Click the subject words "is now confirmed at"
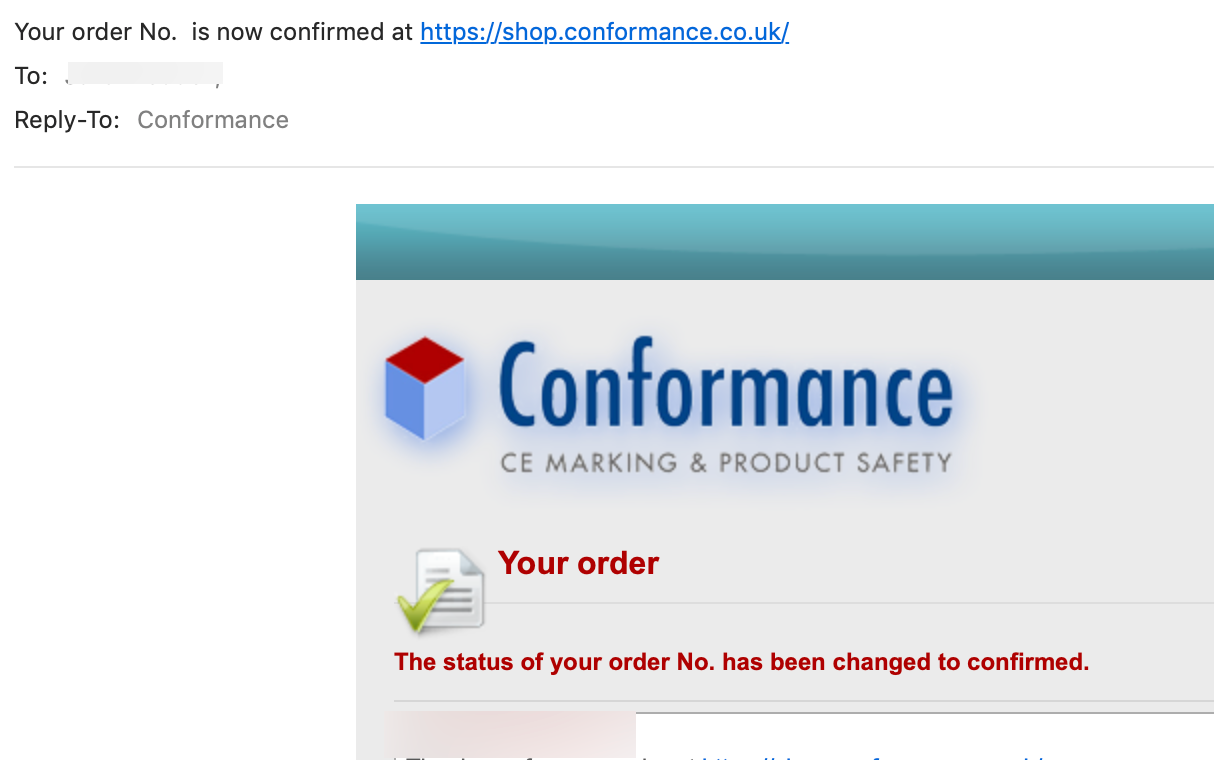1214x760 pixels. (302, 32)
